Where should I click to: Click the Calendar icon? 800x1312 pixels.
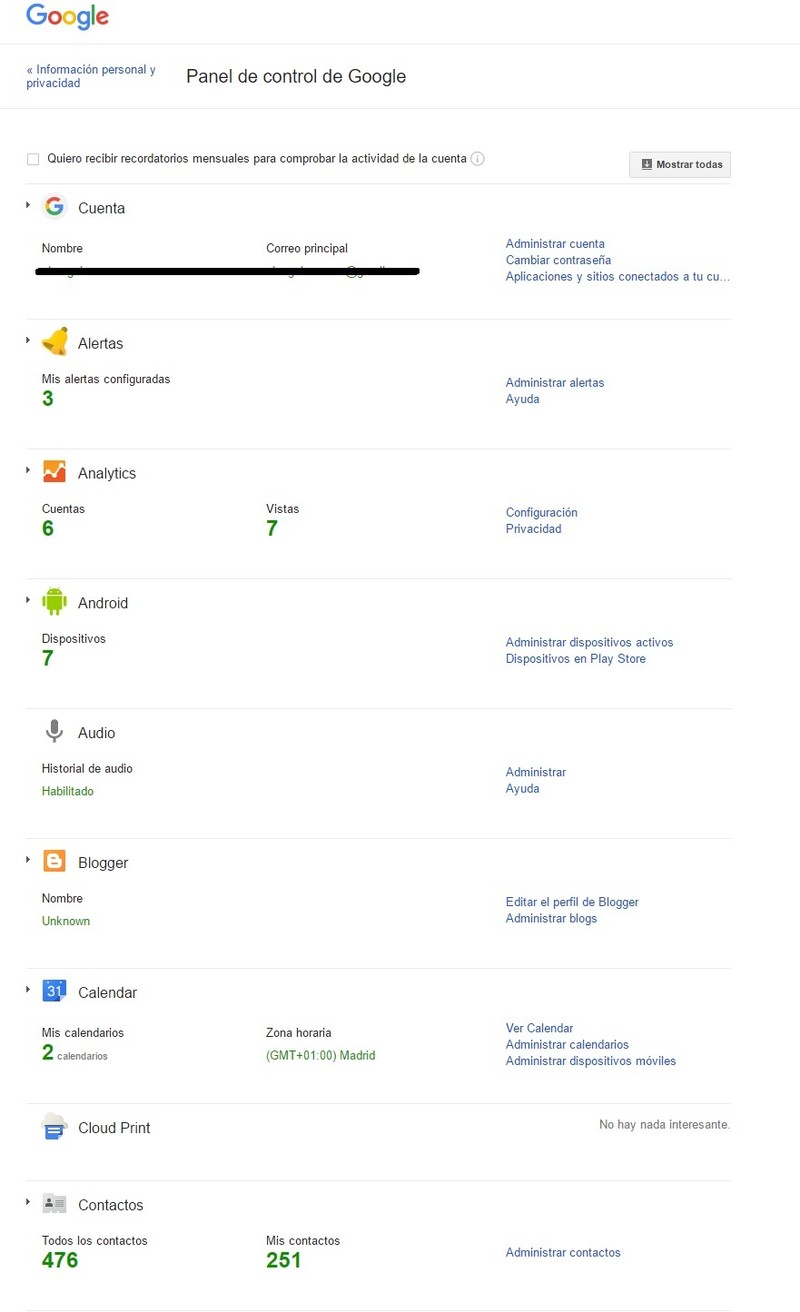[x=55, y=992]
